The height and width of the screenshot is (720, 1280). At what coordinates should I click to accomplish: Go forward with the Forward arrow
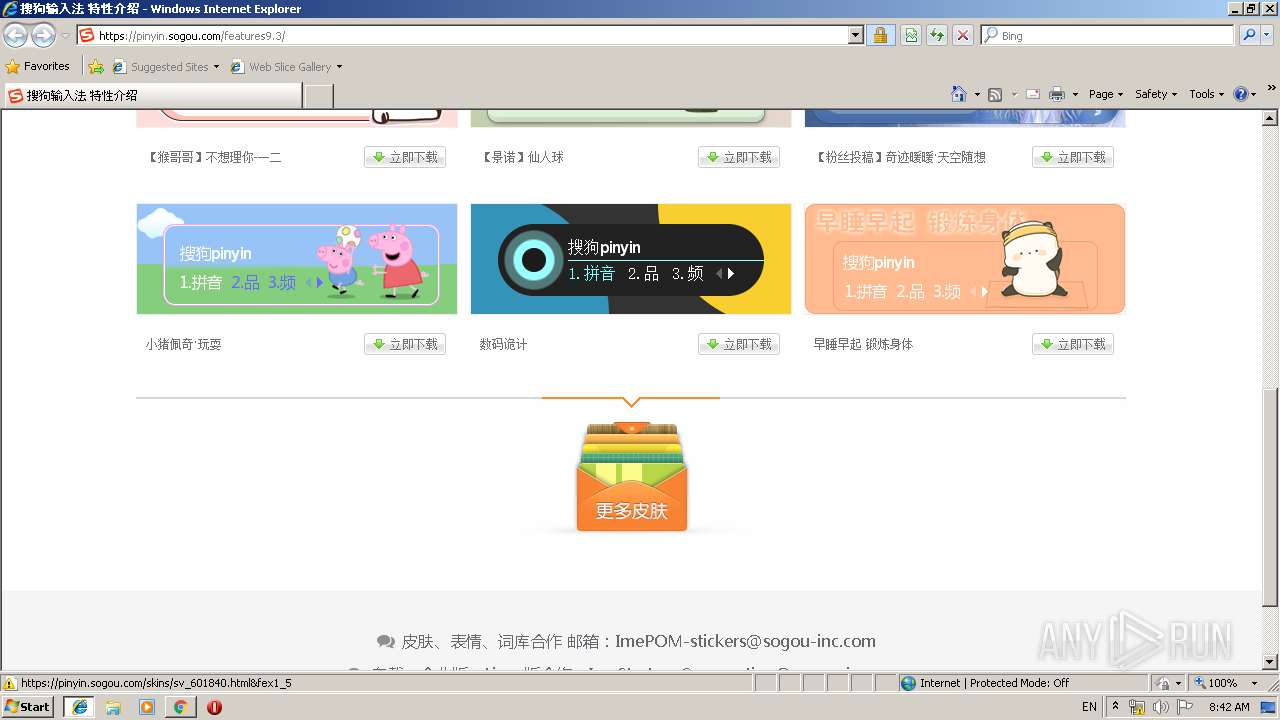click(43, 36)
